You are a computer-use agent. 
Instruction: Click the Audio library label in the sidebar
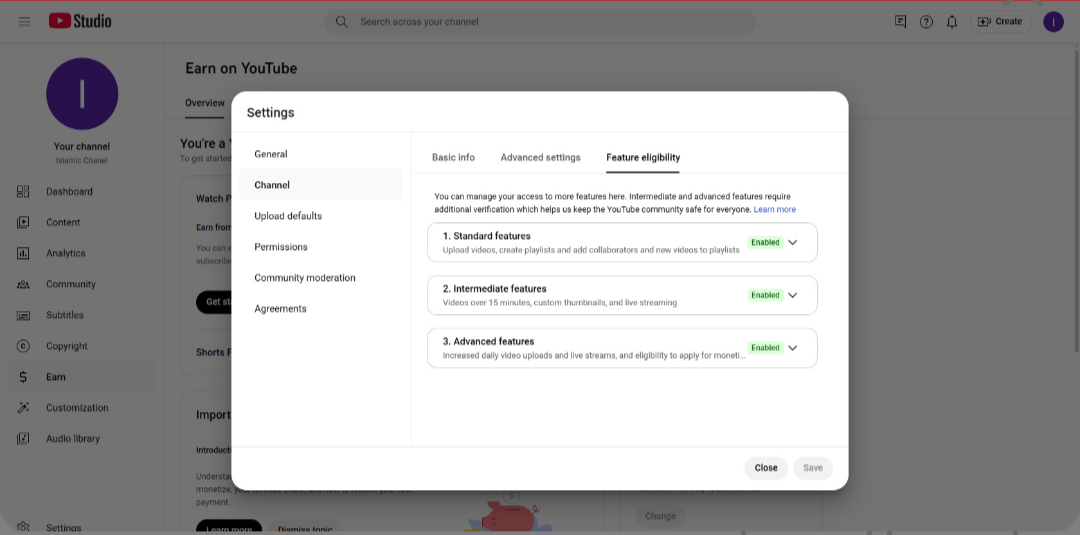pyautogui.click(x=73, y=439)
